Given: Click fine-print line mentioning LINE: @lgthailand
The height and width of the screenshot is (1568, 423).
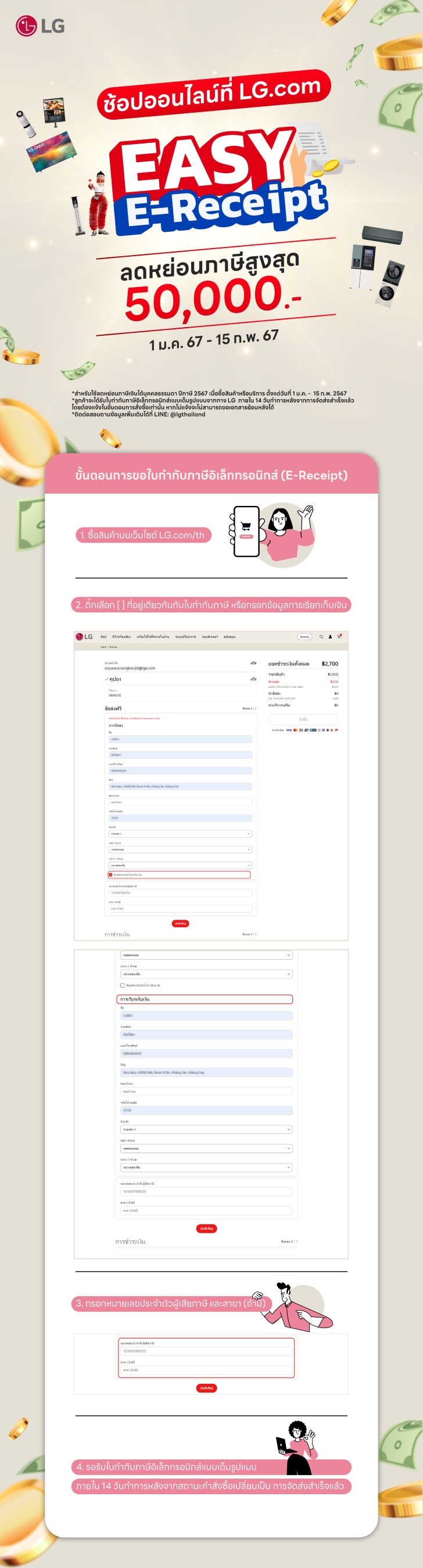Looking at the screenshot, I should [x=139, y=415].
